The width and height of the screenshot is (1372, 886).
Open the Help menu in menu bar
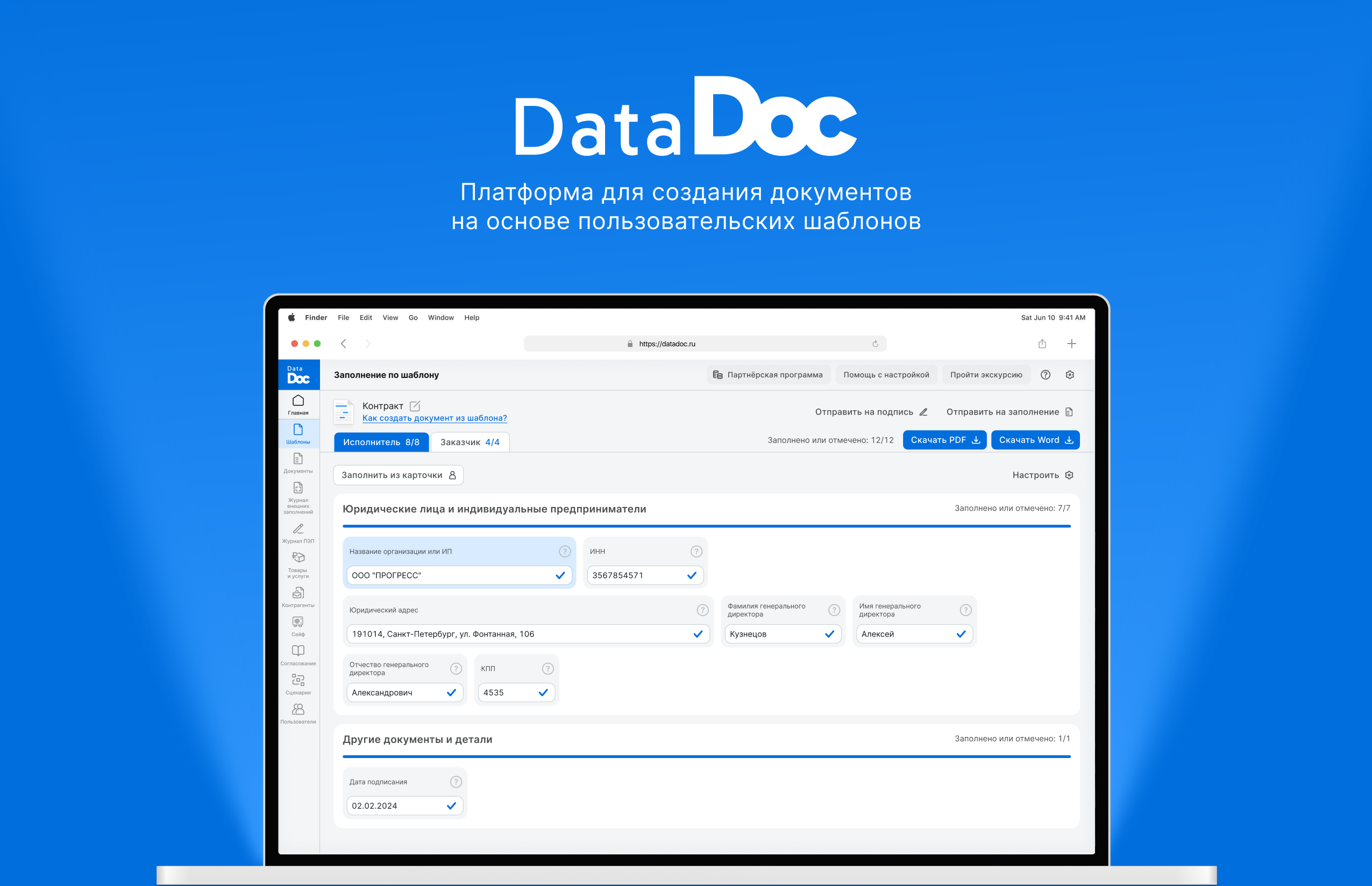pos(472,318)
